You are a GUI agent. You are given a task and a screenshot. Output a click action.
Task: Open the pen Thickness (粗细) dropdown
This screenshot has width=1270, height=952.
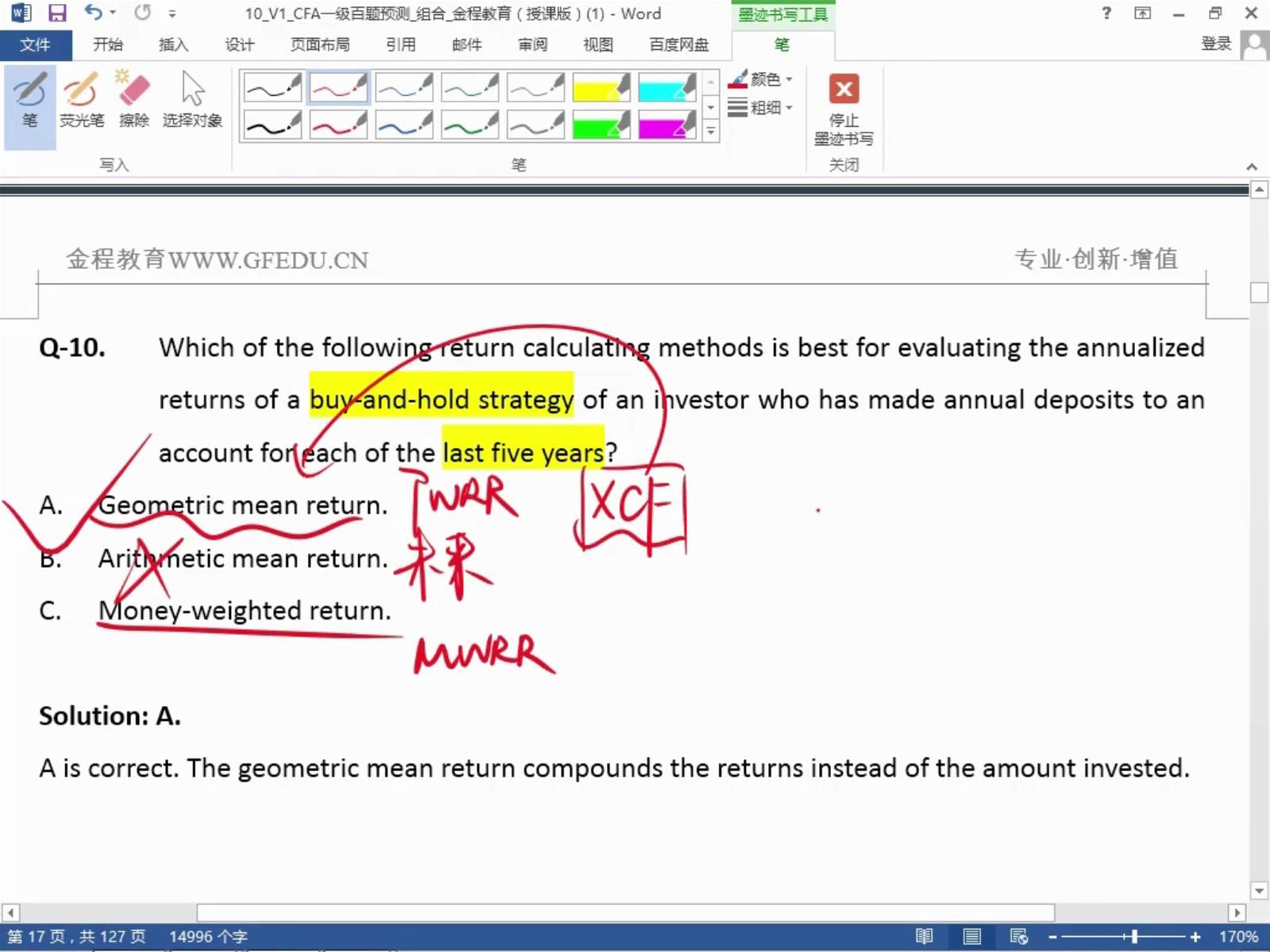[x=760, y=107]
